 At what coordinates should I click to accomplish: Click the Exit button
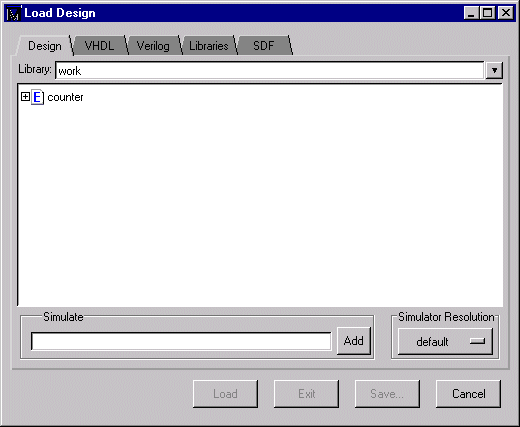306,394
